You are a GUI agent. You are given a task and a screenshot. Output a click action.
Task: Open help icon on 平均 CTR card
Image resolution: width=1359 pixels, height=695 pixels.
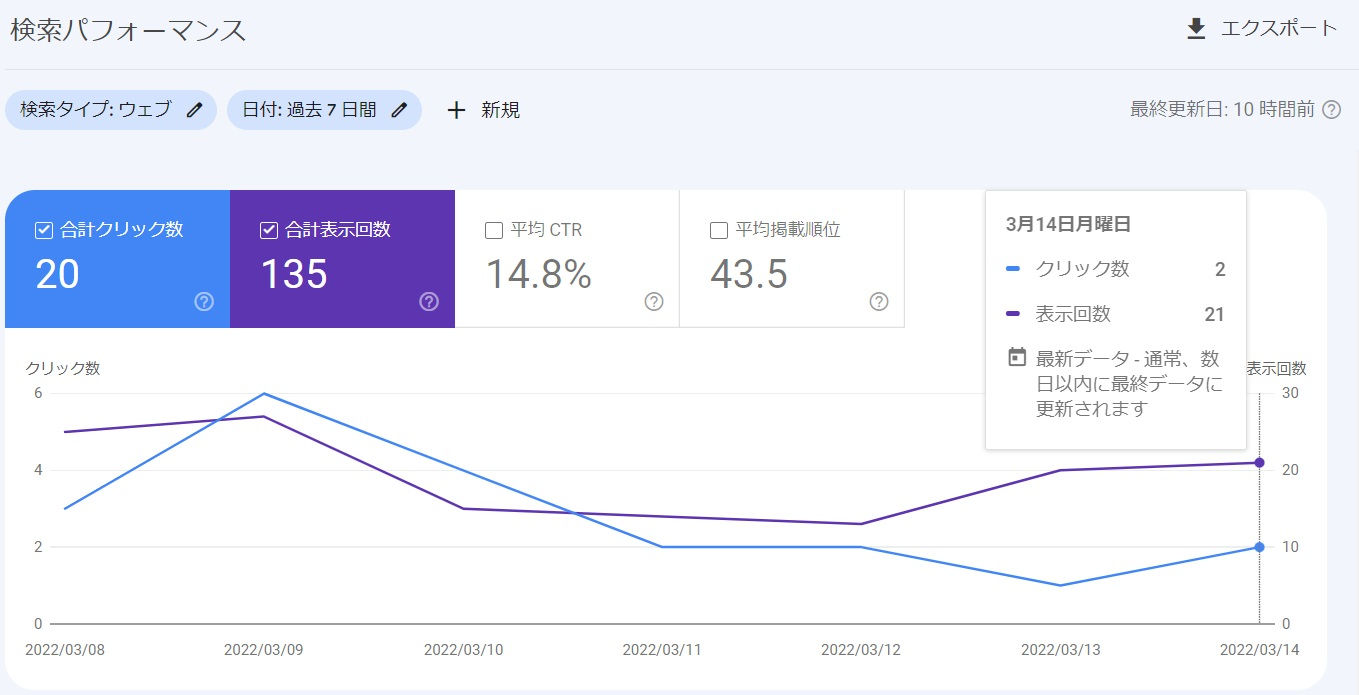(x=654, y=302)
